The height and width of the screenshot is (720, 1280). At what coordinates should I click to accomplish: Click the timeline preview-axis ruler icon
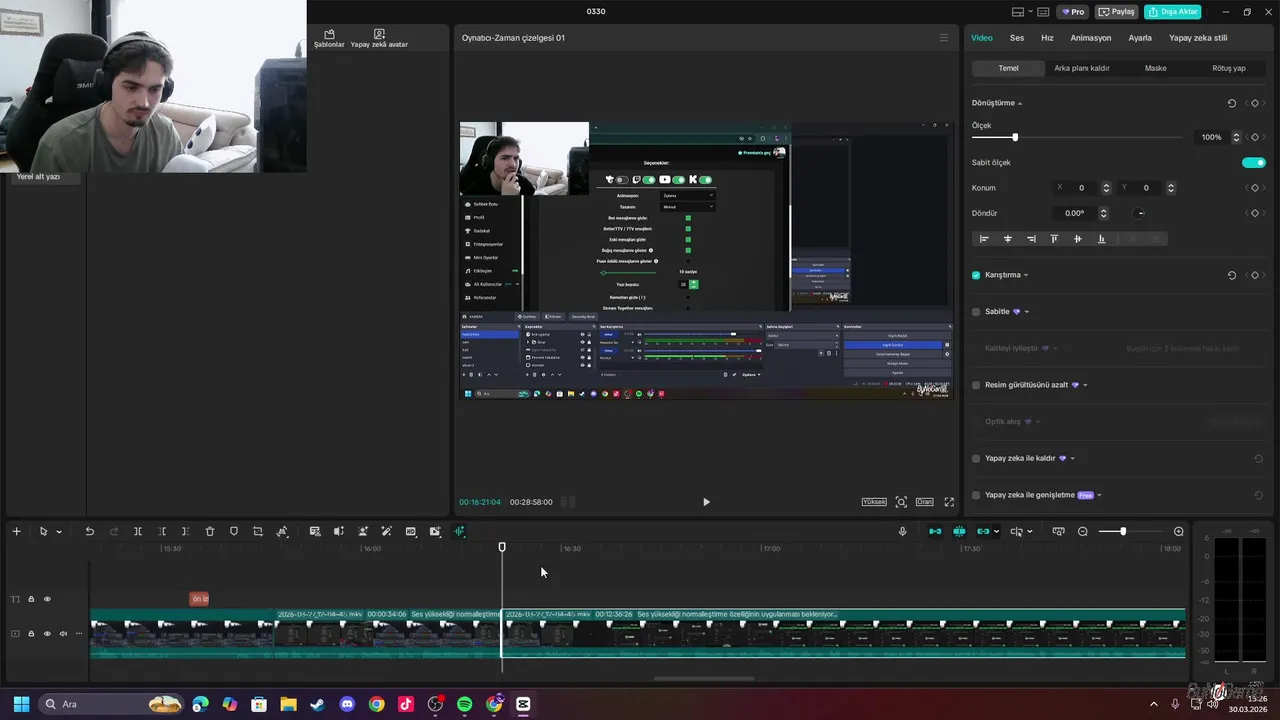pyautogui.click(x=1059, y=531)
